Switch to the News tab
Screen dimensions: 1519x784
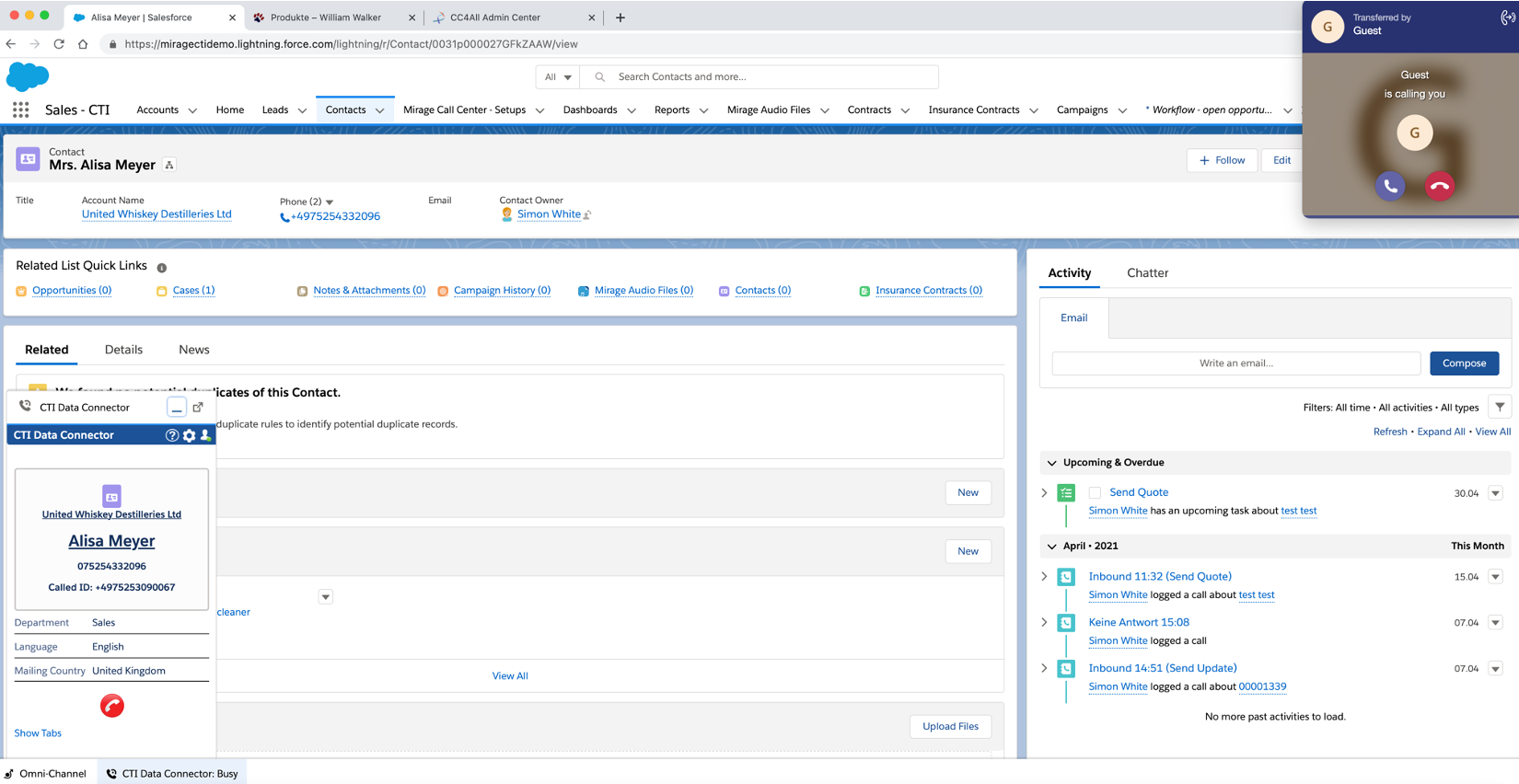pyautogui.click(x=194, y=350)
